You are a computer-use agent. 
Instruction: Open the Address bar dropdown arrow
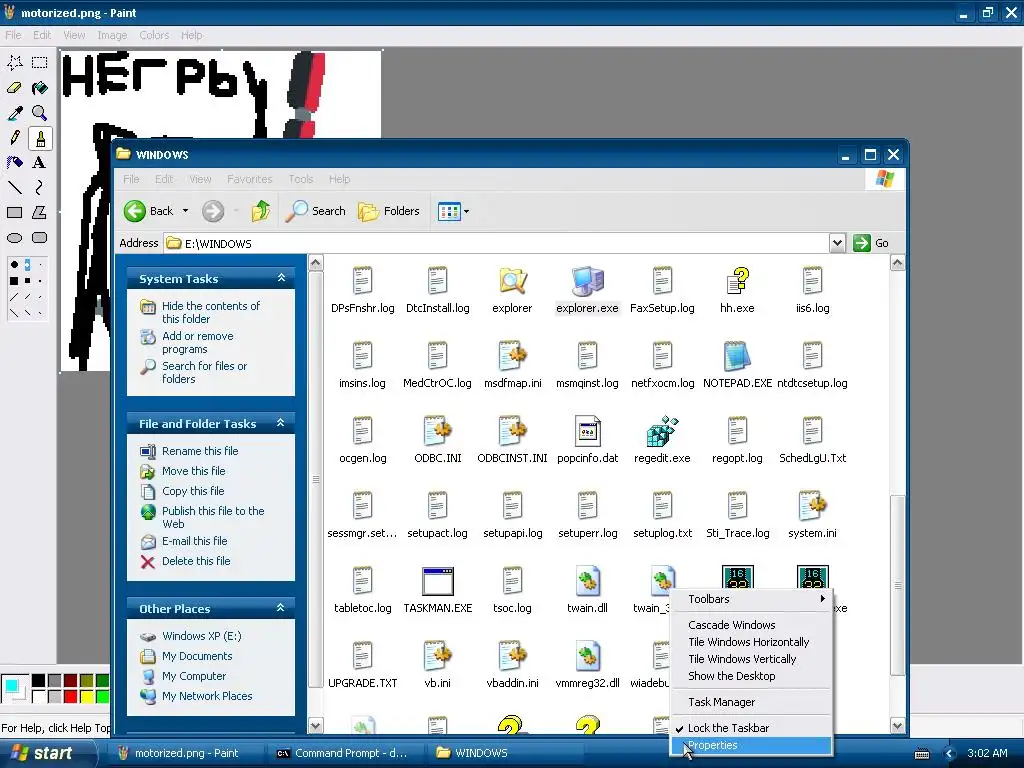[x=837, y=243]
